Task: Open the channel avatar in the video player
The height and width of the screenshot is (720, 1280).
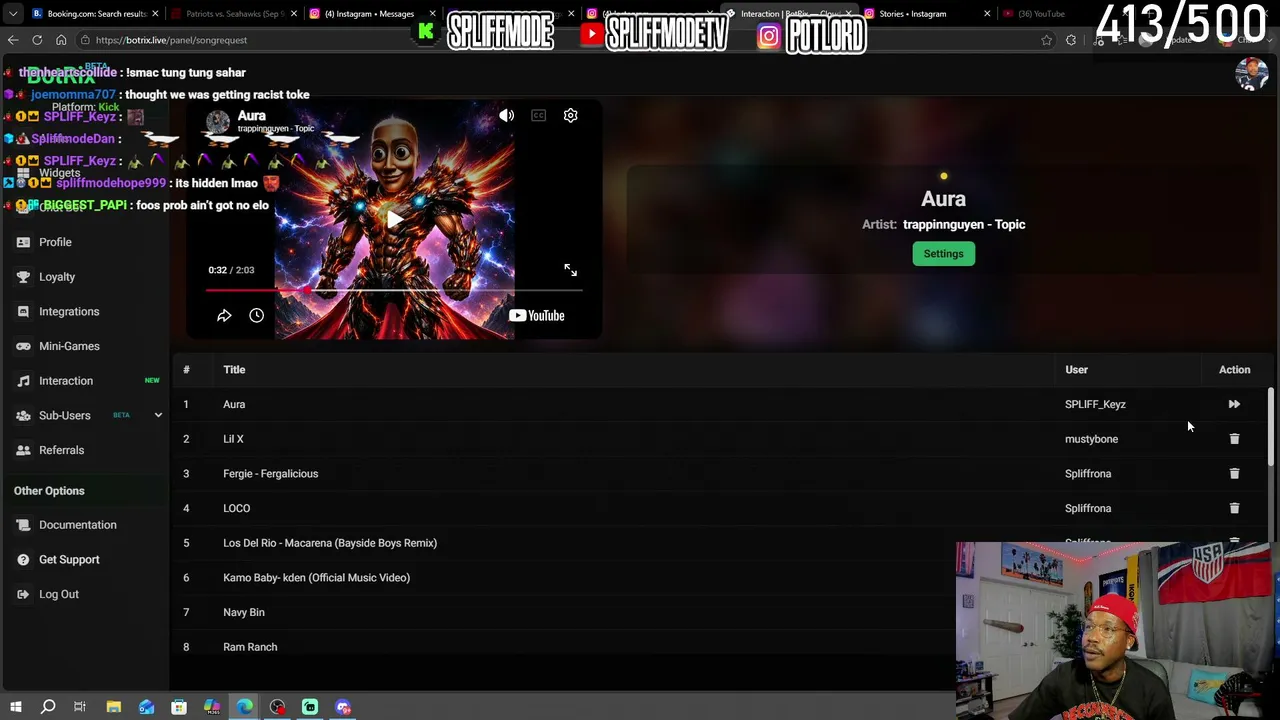Action: point(218,122)
